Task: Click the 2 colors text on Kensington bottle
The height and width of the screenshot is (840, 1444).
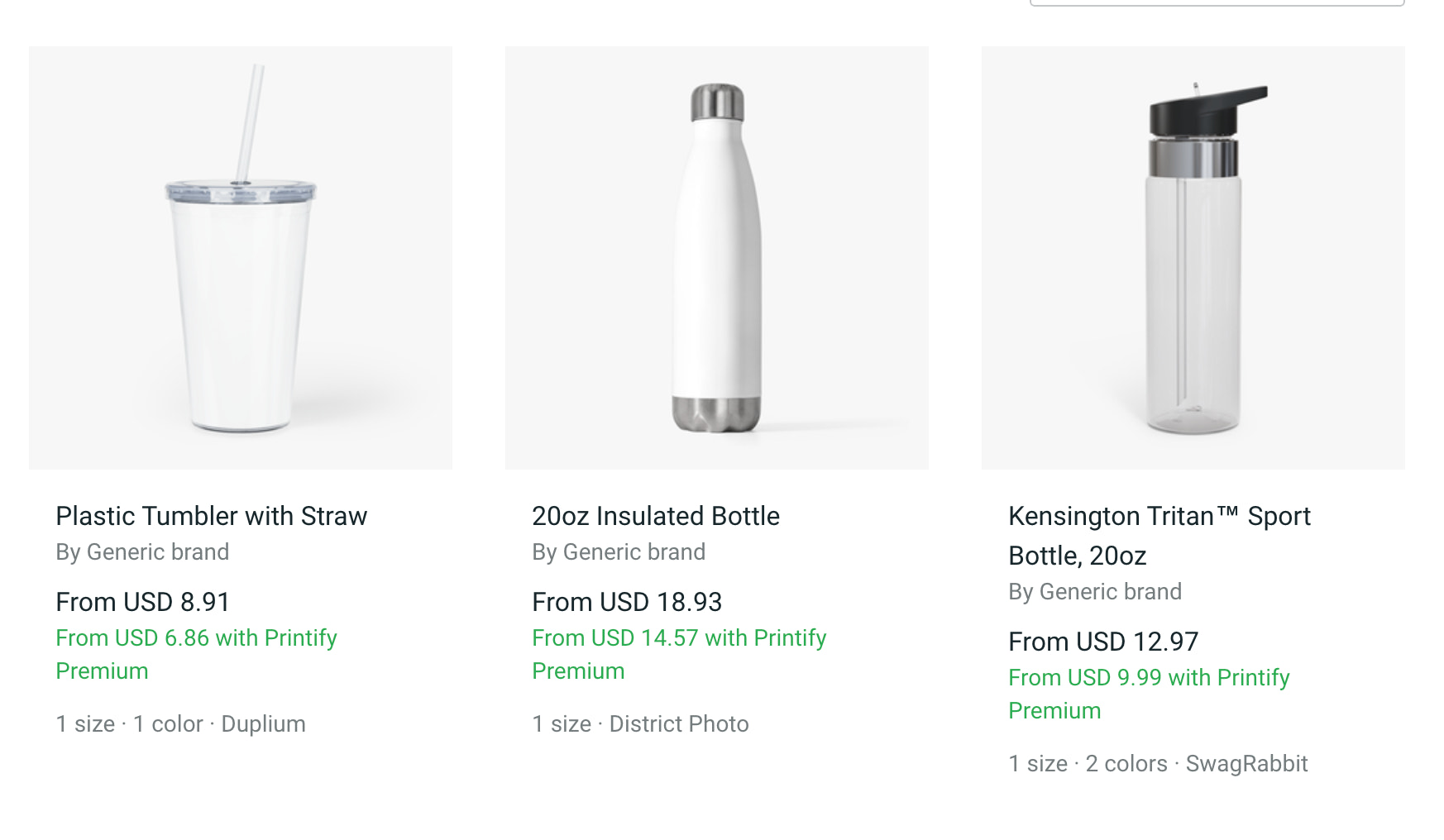Action: pyautogui.click(x=1126, y=764)
